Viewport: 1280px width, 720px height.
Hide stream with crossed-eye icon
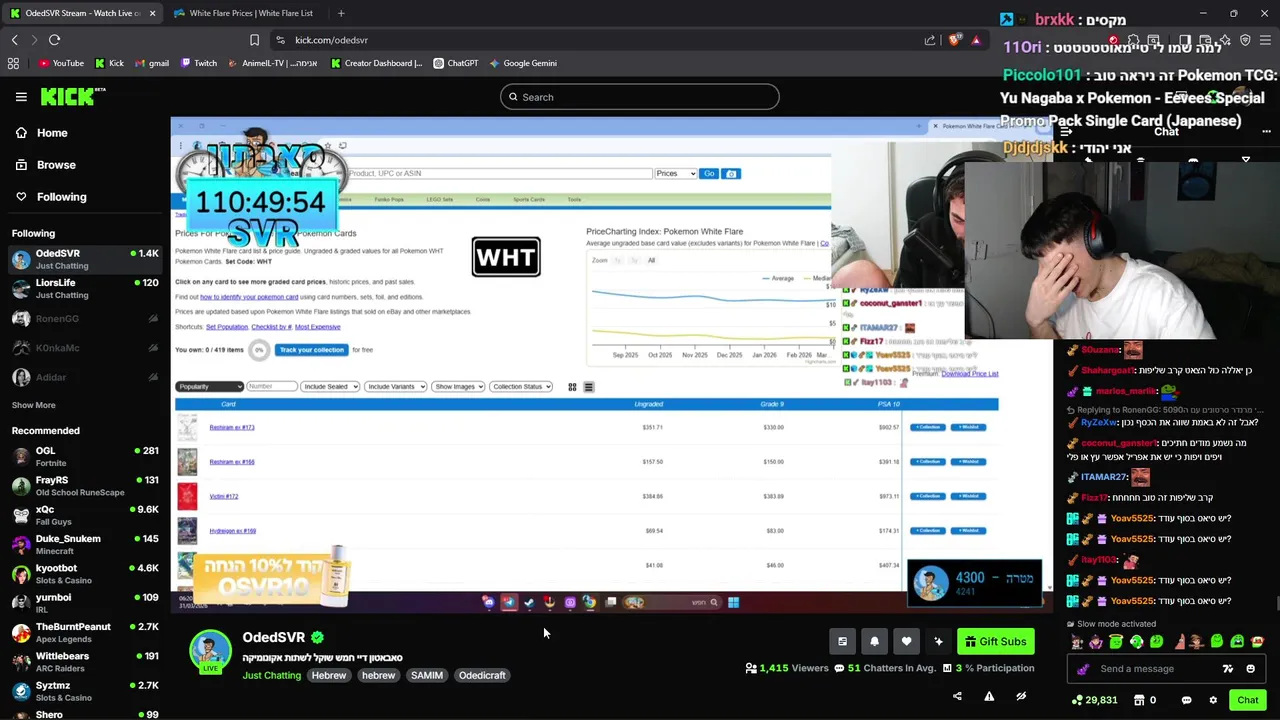1021,696
